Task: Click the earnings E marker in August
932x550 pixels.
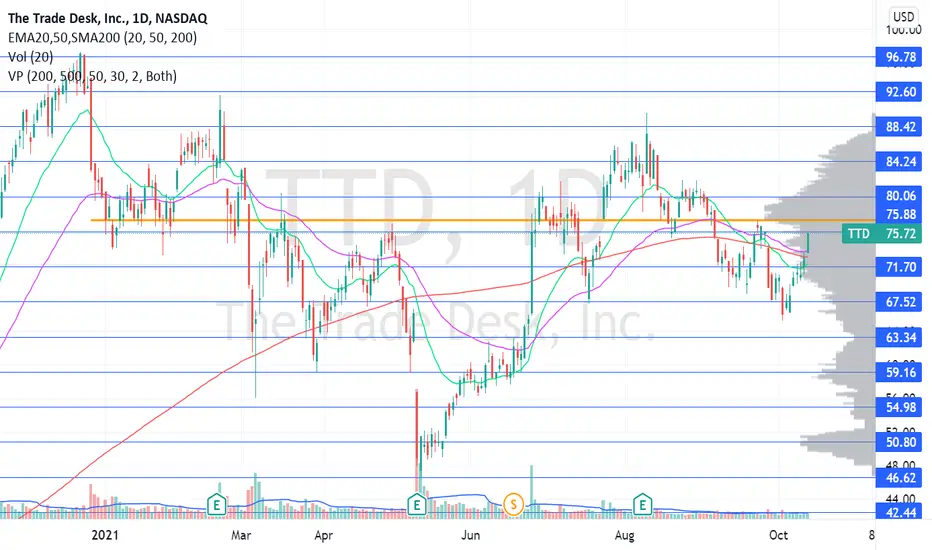Action: click(643, 505)
